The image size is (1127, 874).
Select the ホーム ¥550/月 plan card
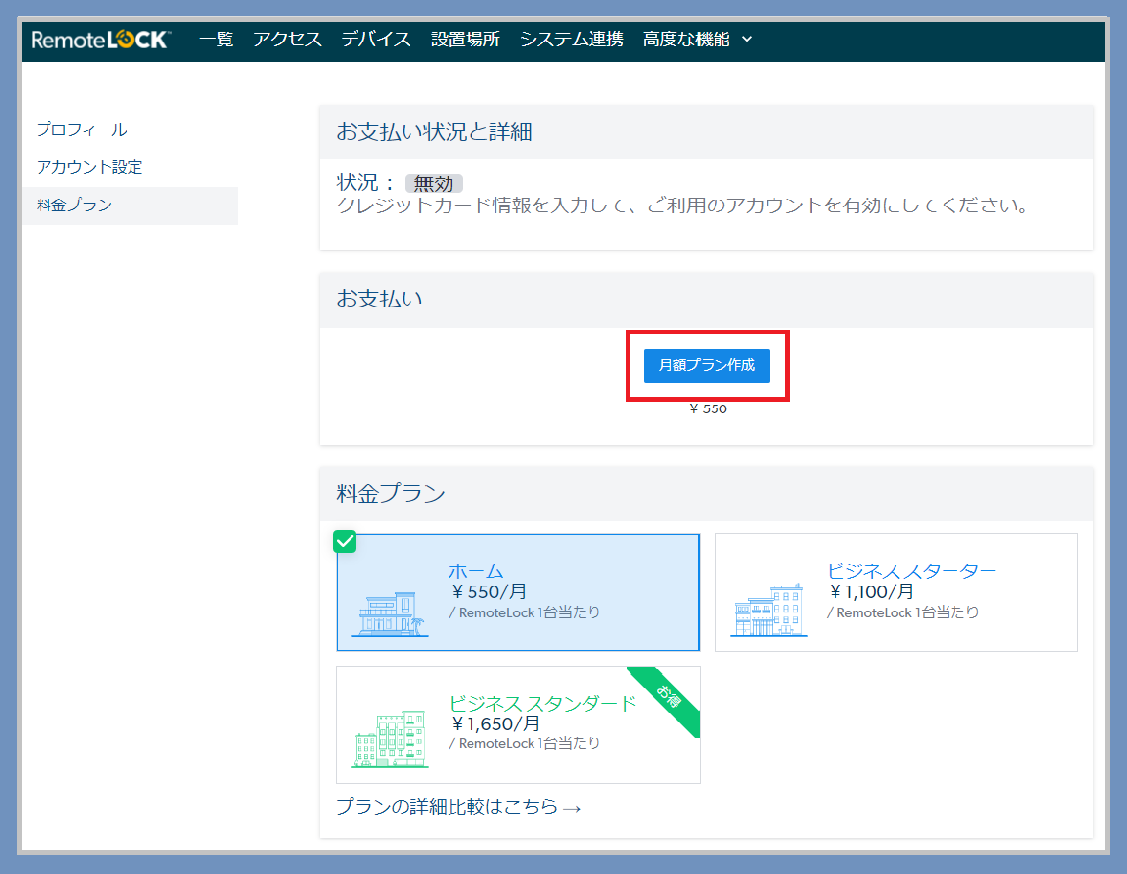pyautogui.click(x=518, y=592)
